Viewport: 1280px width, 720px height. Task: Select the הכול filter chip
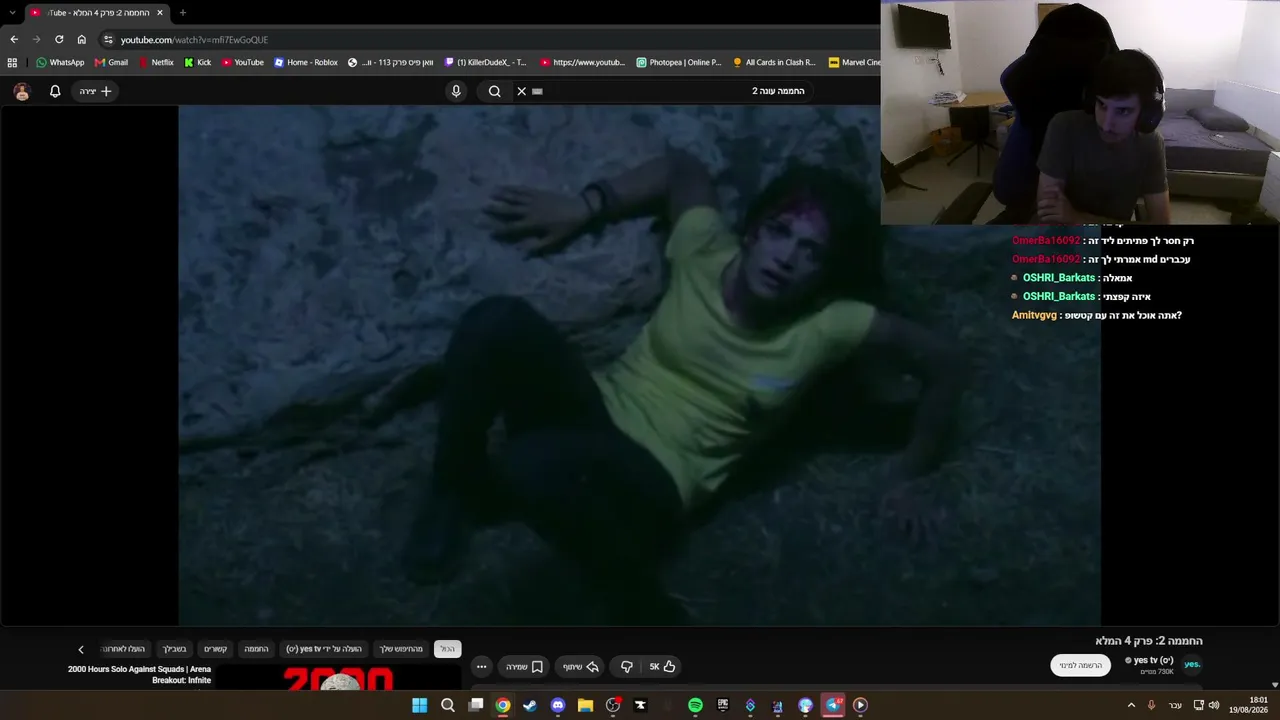(447, 649)
